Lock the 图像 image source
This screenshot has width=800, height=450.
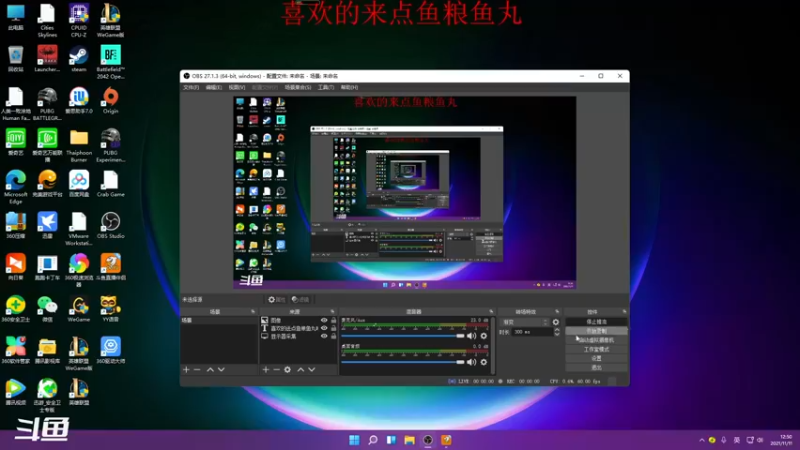point(334,320)
